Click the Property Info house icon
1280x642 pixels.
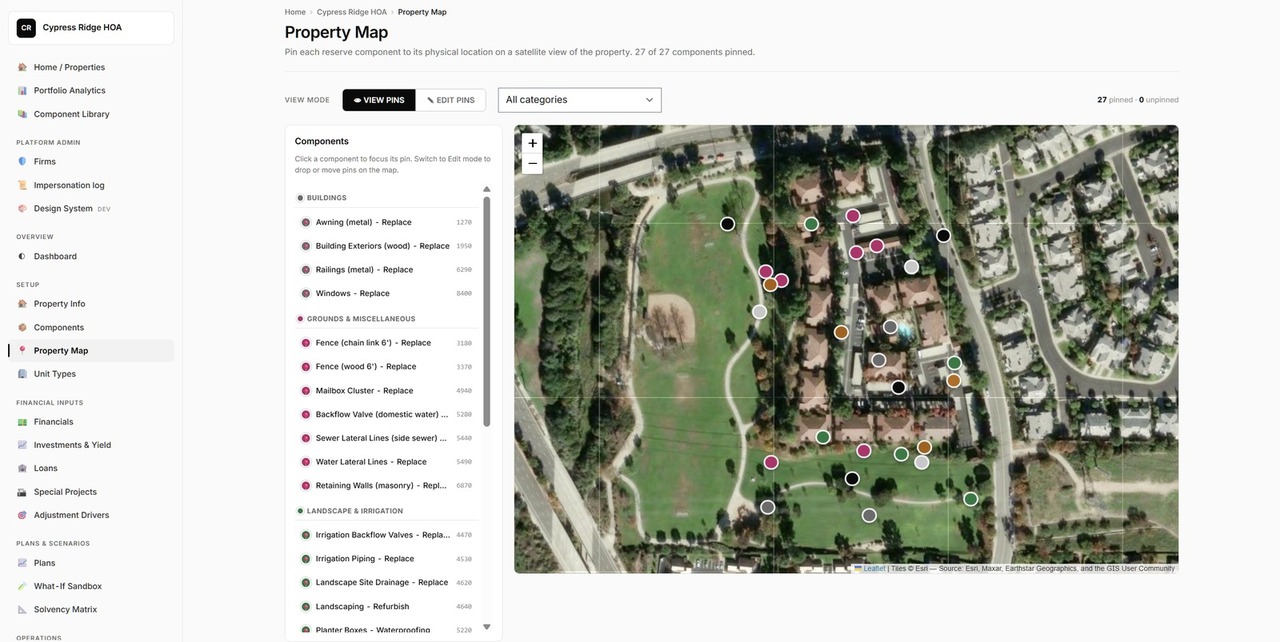point(22,303)
